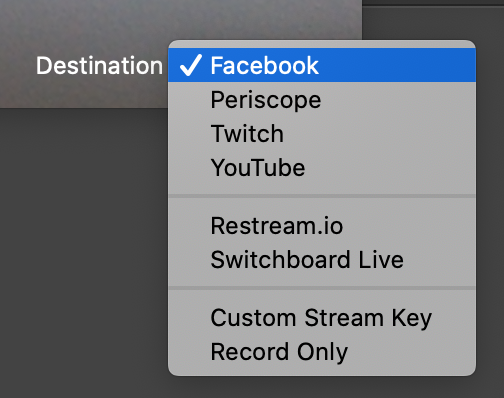The image size is (504, 398).
Task: Click the Destination label
Action: point(99,66)
